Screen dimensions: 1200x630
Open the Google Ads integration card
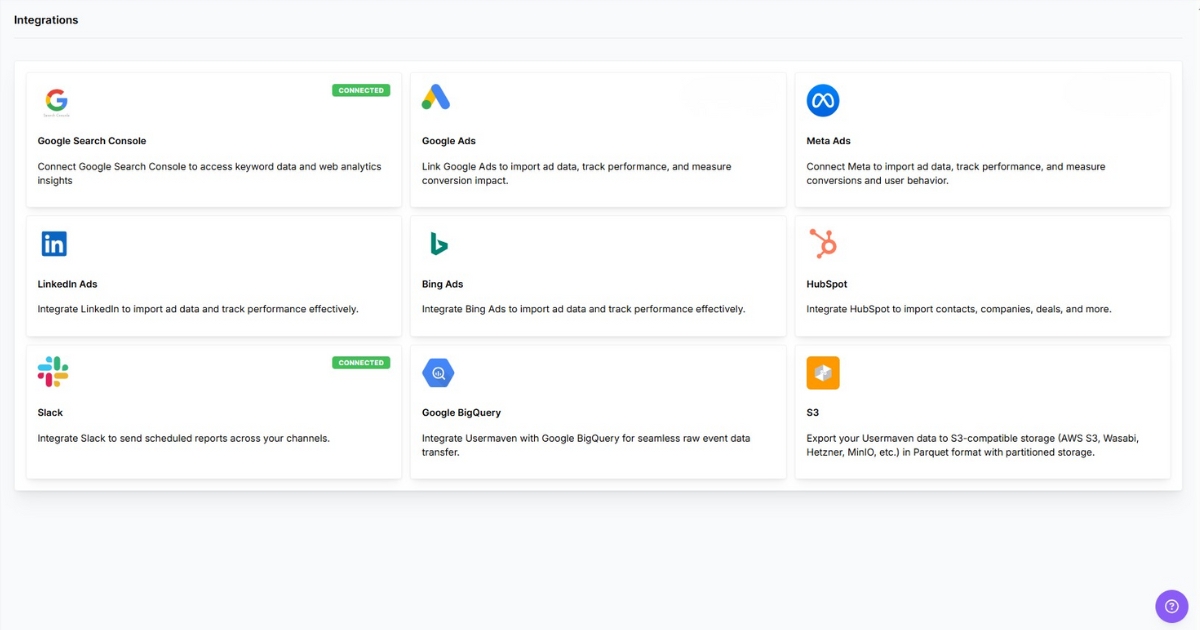coord(597,138)
